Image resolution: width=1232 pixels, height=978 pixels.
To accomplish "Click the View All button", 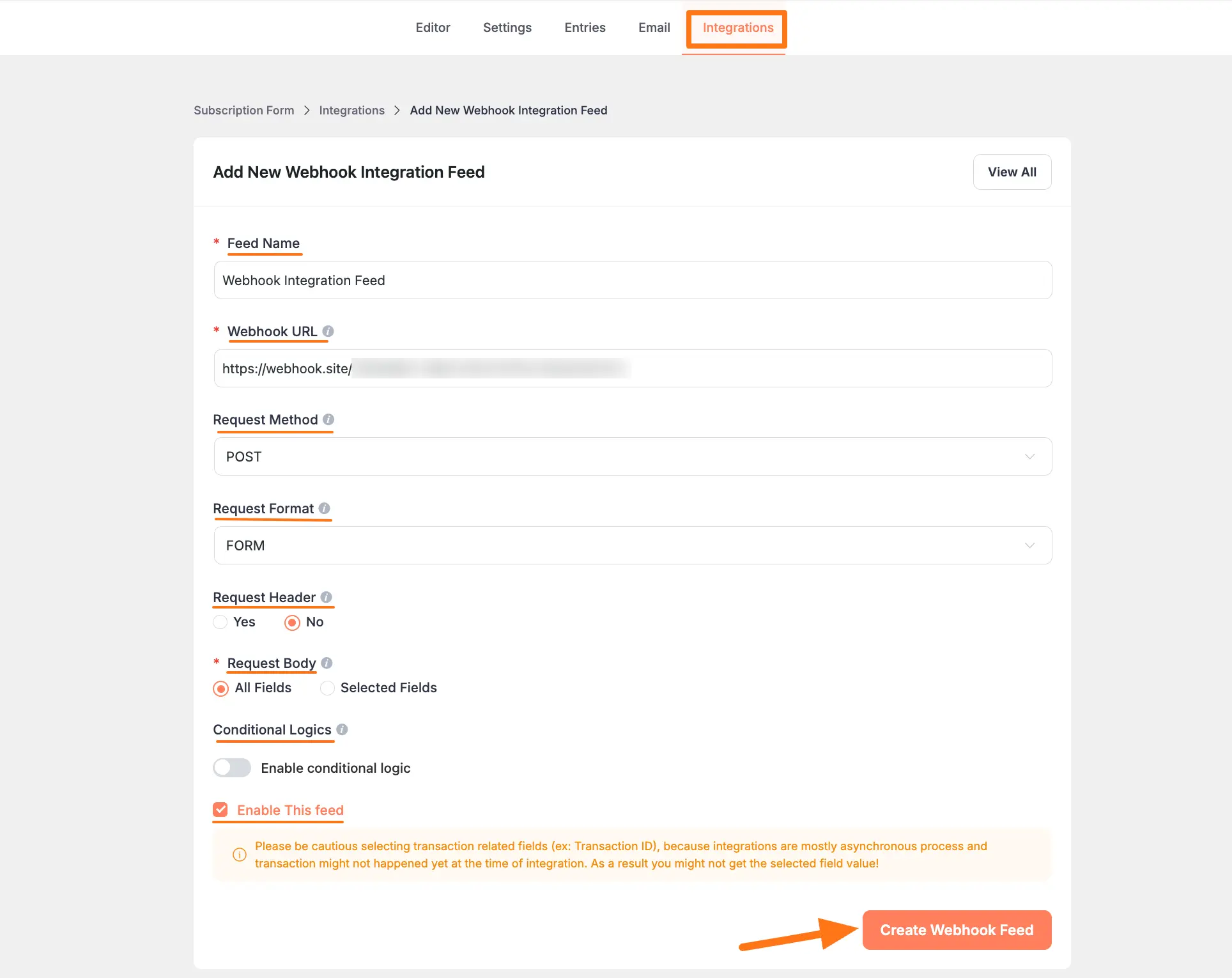I will click(x=1012, y=172).
